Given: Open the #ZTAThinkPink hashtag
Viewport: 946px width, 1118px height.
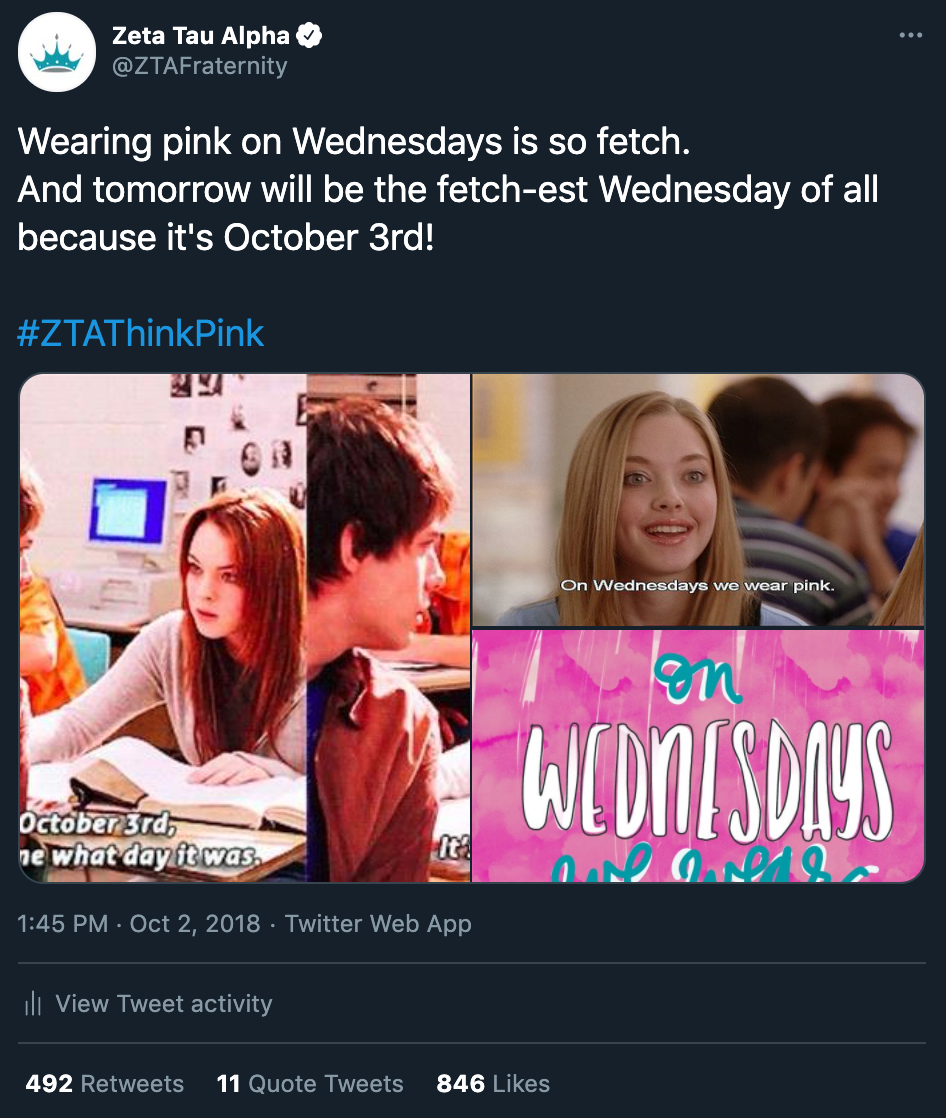Looking at the screenshot, I should 140,333.
